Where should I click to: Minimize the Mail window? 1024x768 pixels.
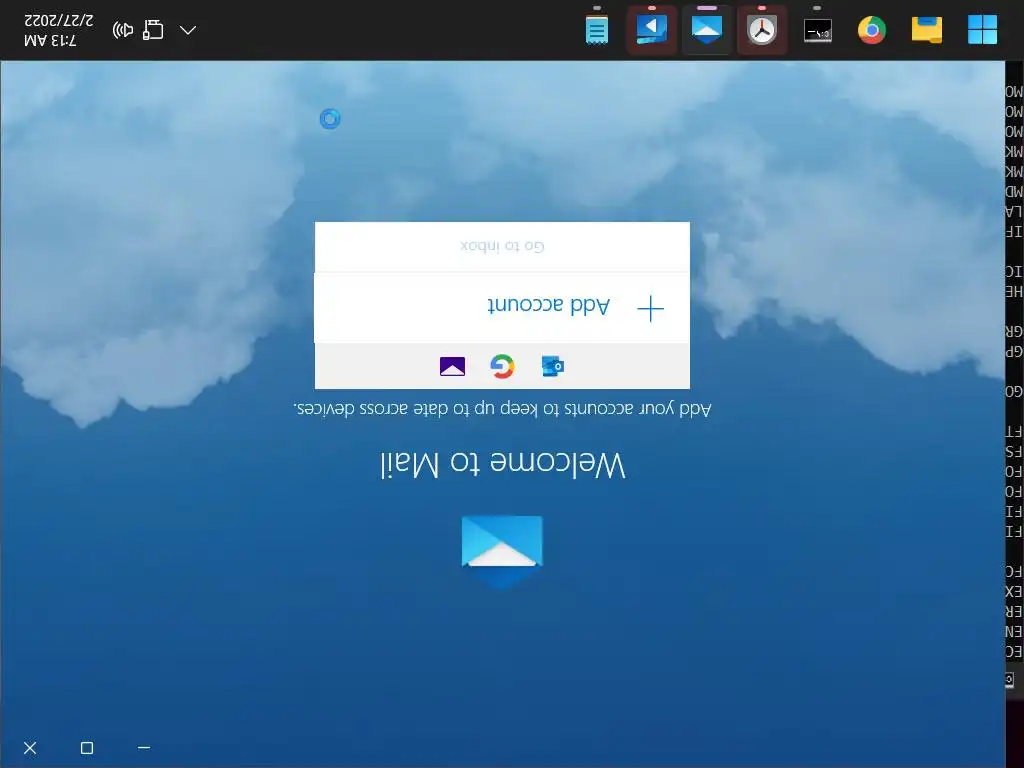[144, 748]
